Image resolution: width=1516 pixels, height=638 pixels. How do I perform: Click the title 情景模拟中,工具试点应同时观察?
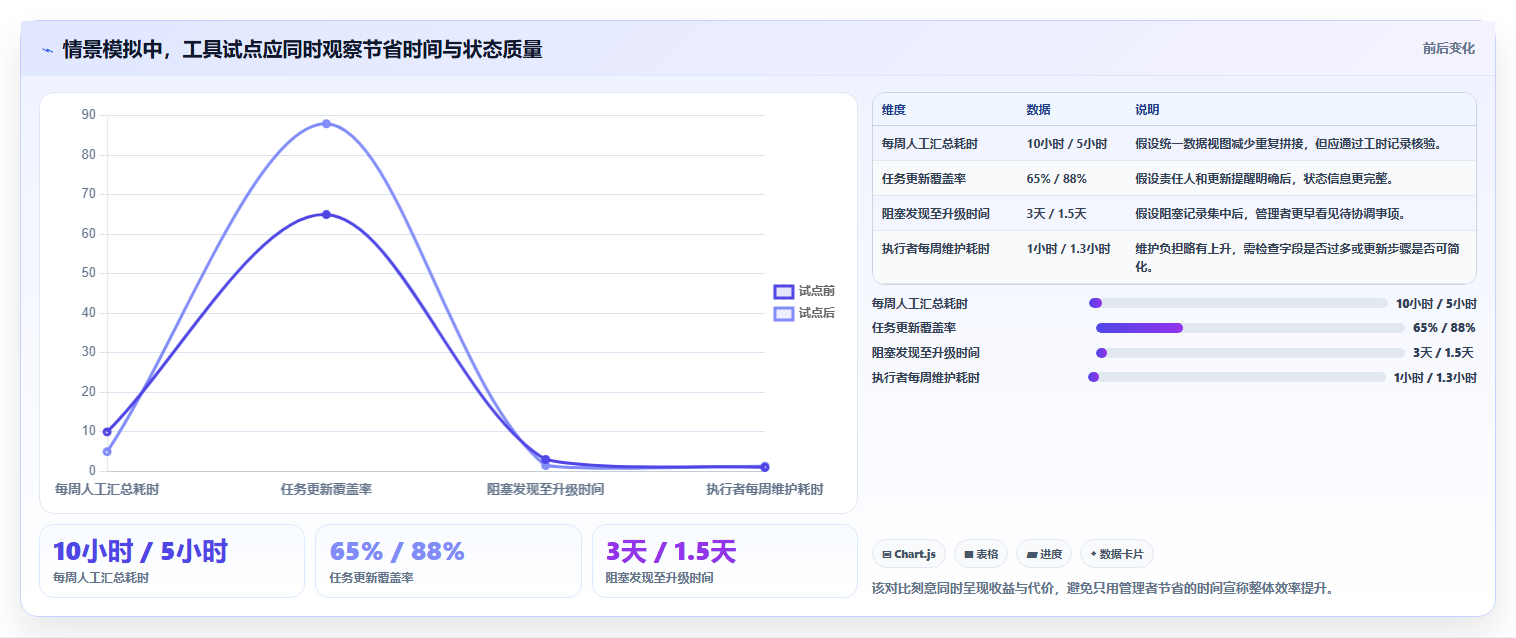tap(302, 49)
